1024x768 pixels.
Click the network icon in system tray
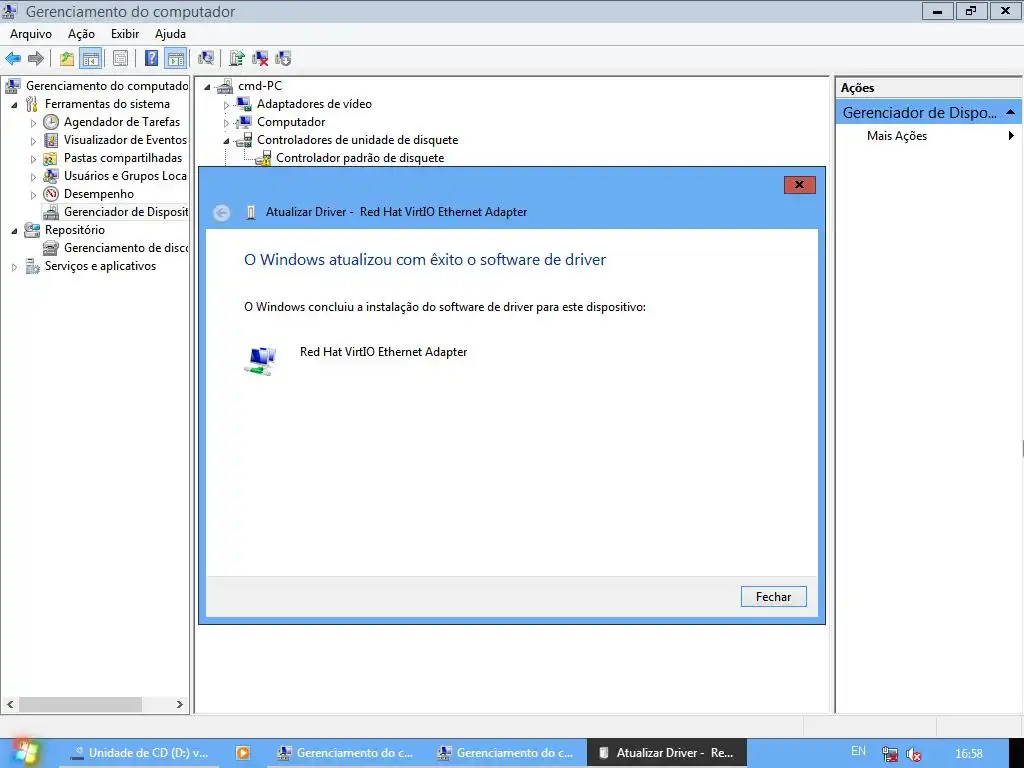(889, 754)
